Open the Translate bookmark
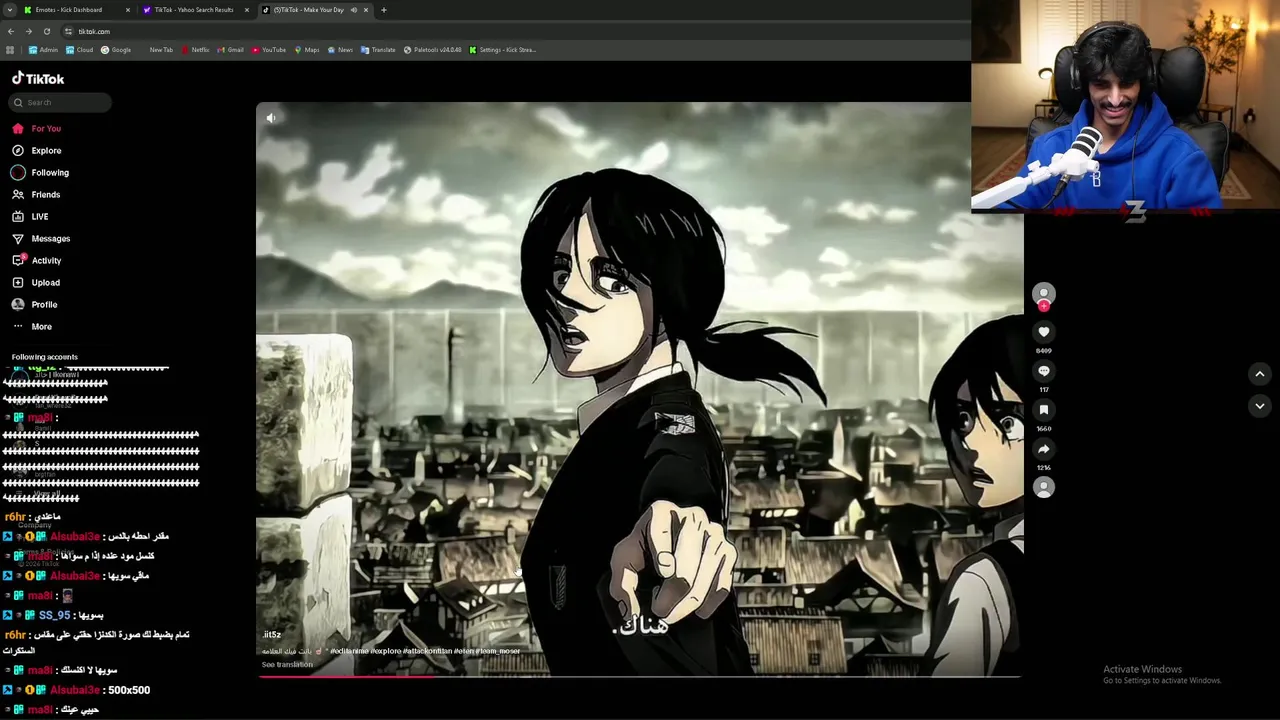 [x=378, y=50]
